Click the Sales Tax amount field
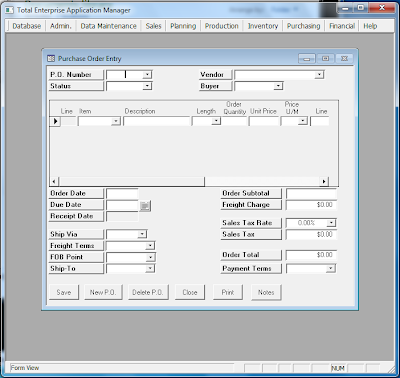 pyautogui.click(x=311, y=235)
